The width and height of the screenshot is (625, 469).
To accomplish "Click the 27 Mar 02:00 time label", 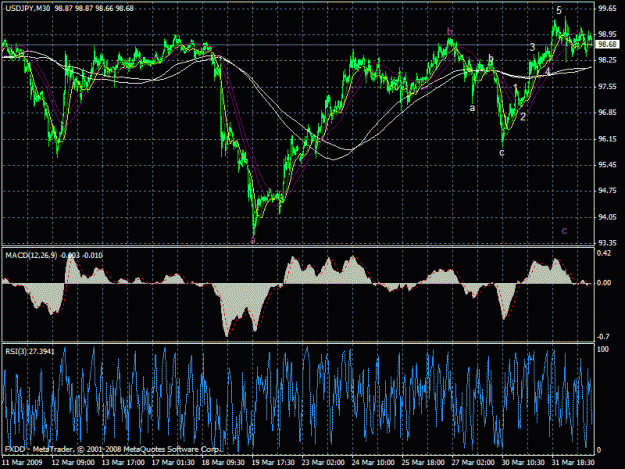I will coord(473,463).
